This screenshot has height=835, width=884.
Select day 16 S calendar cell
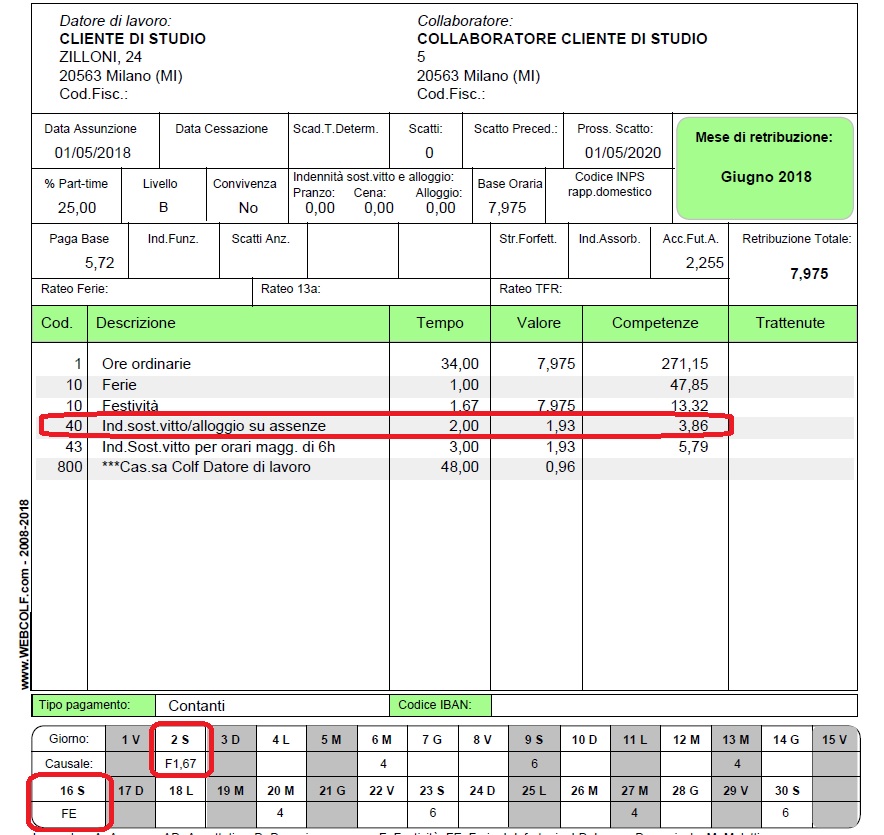click(x=69, y=791)
